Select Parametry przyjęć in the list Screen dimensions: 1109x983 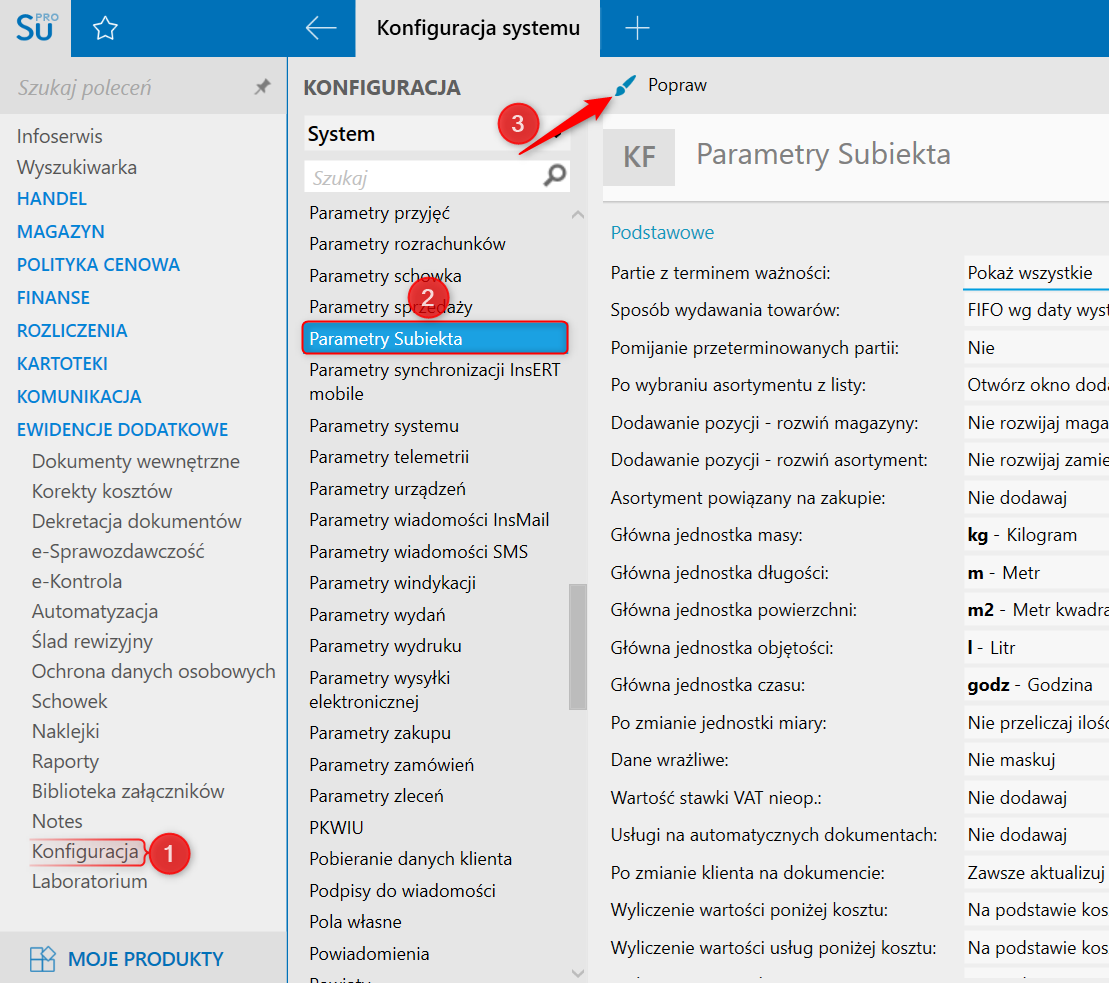(379, 213)
